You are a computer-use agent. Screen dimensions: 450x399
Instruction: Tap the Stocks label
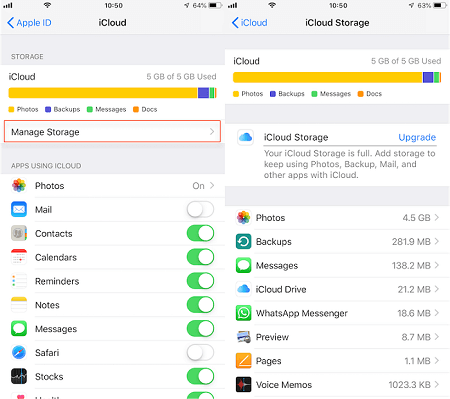49,377
